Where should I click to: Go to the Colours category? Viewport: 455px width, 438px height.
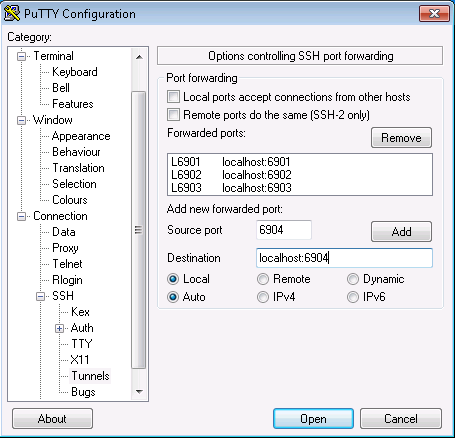coord(70,200)
